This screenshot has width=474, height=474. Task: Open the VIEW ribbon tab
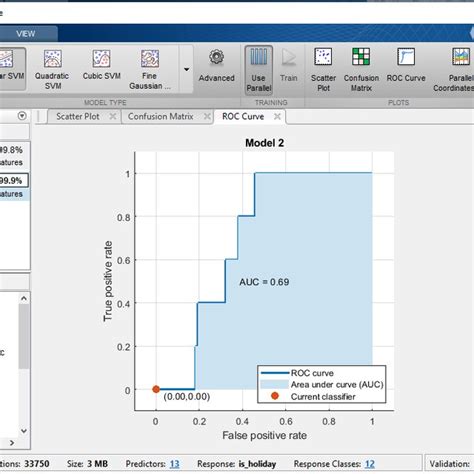coord(26,34)
